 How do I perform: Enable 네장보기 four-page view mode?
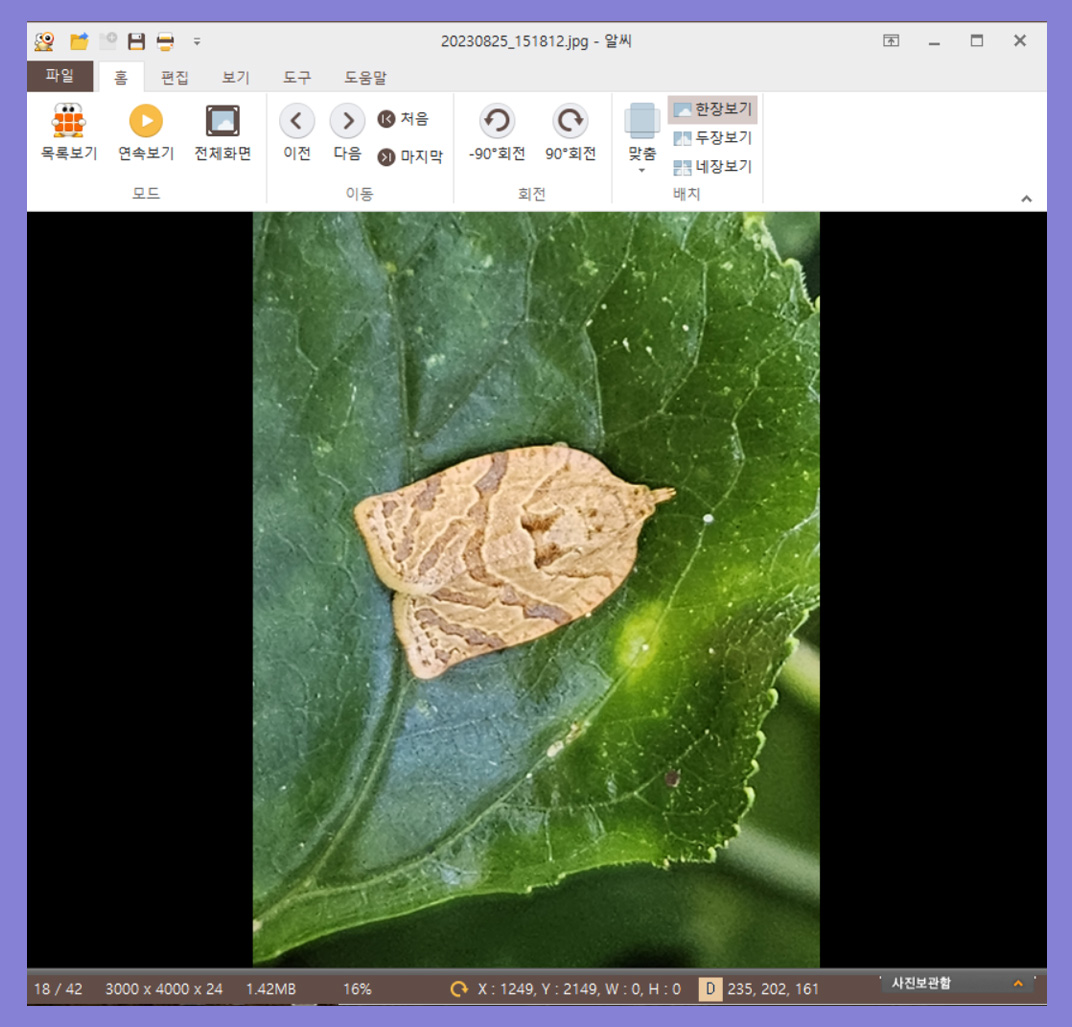[x=715, y=167]
